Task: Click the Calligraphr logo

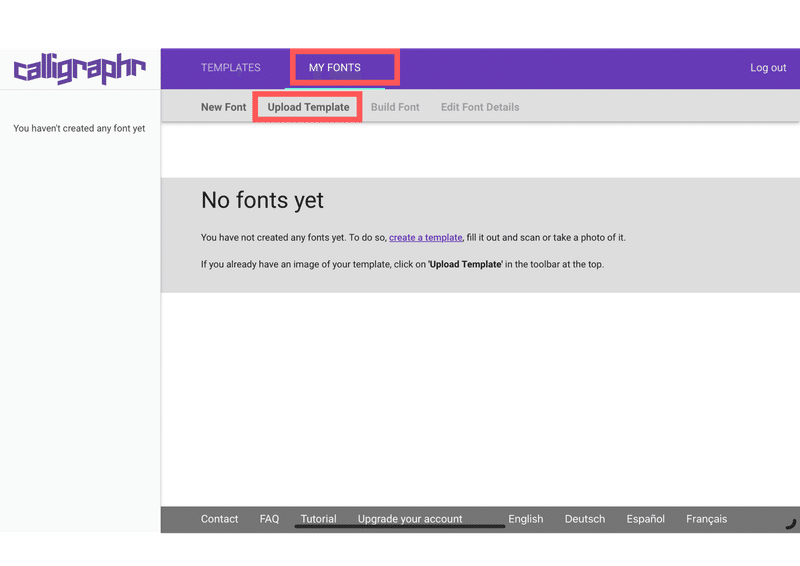Action: [80, 68]
